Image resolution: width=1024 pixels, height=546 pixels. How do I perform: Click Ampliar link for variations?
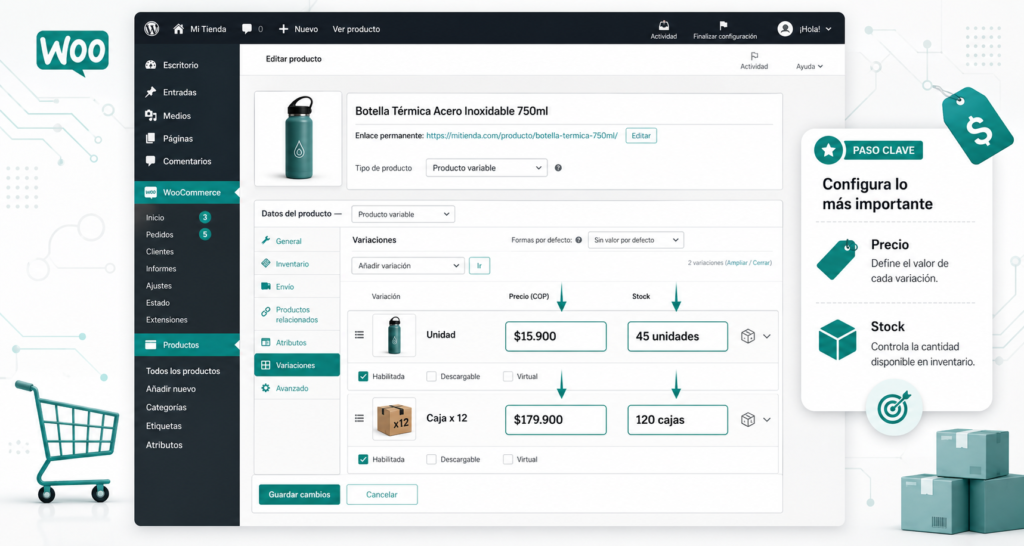(737, 263)
